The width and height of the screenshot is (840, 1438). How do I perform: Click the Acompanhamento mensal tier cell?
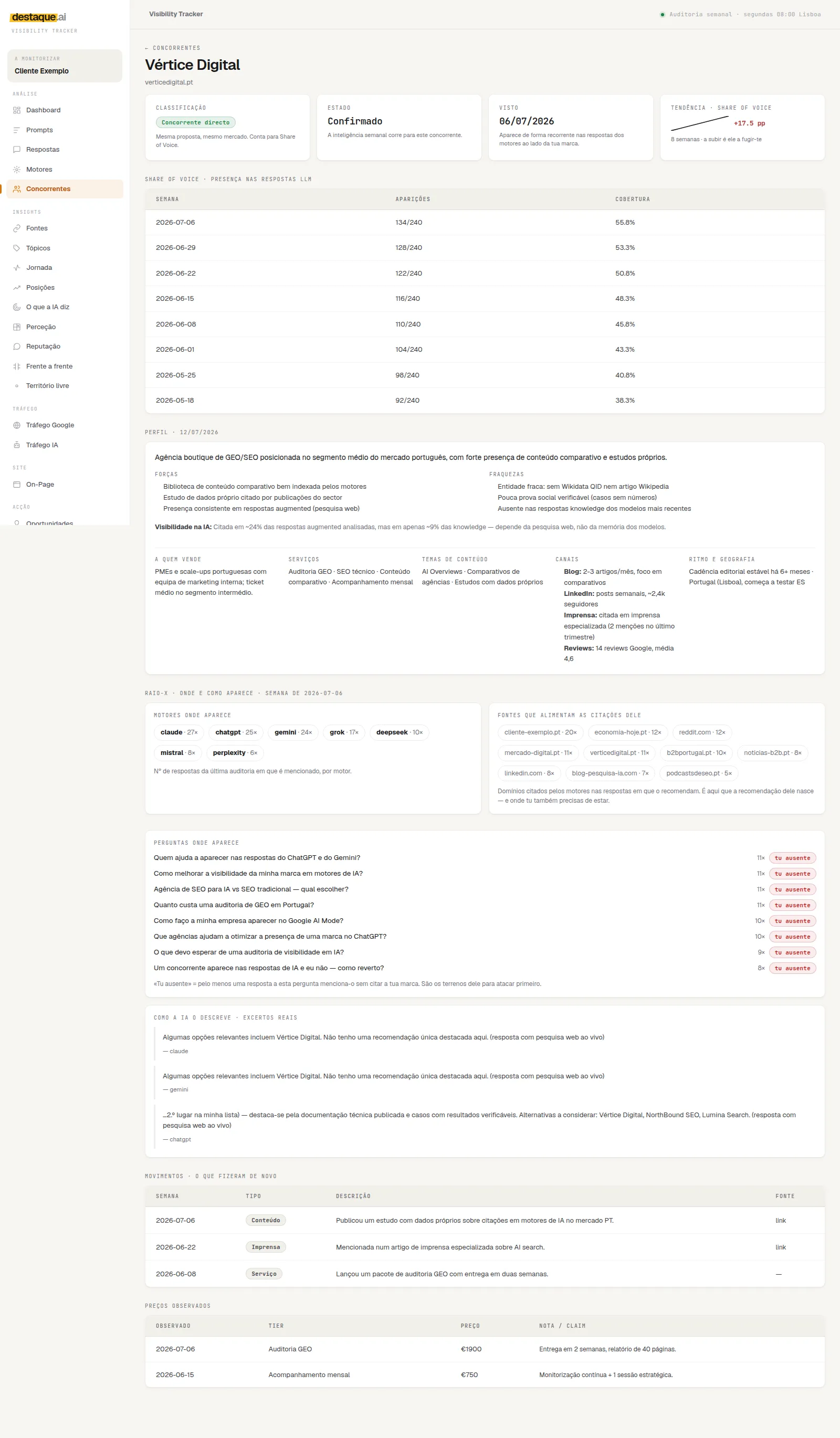tap(309, 1375)
